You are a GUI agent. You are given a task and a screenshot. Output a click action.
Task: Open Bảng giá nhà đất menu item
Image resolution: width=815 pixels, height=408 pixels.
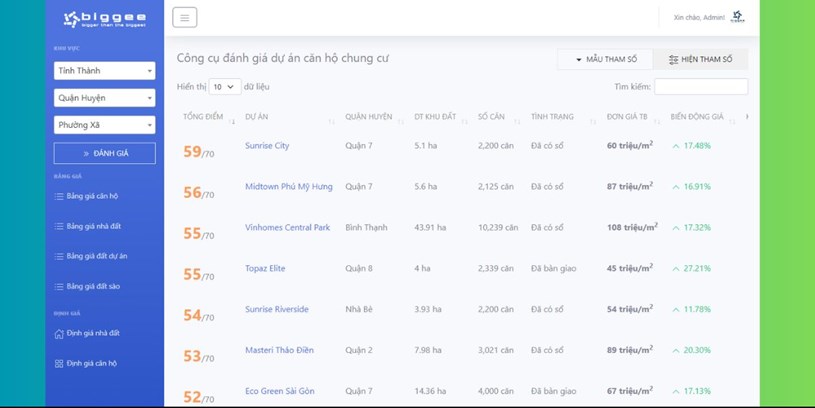tap(87, 226)
